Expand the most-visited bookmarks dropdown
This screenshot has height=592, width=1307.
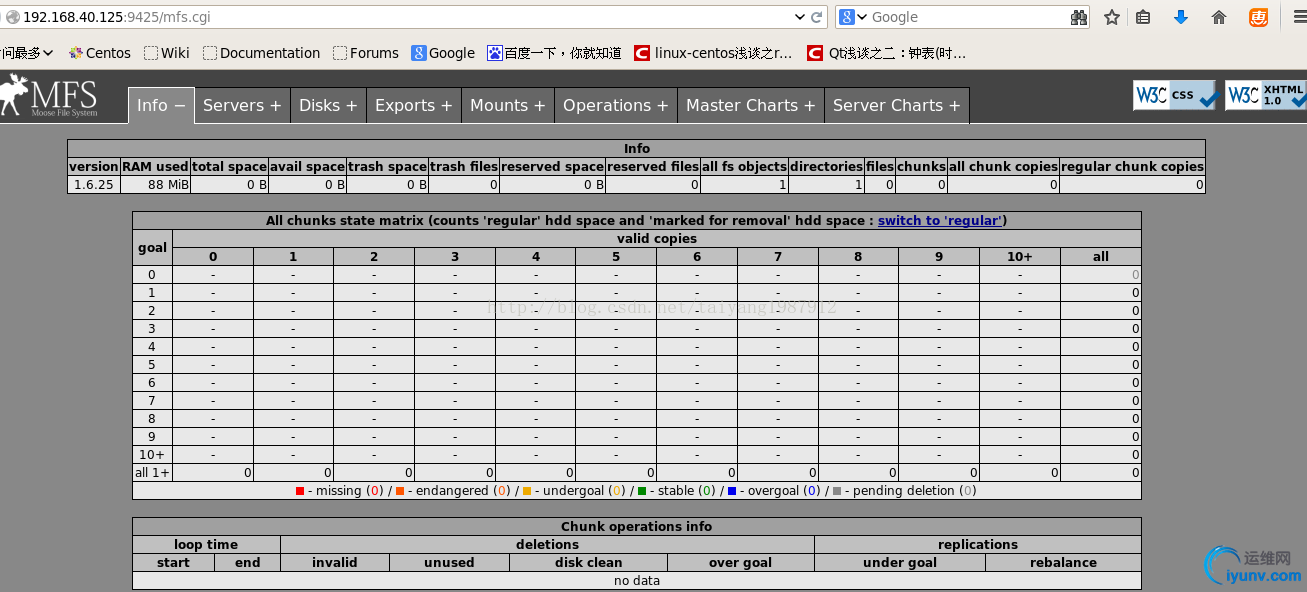click(x=27, y=53)
